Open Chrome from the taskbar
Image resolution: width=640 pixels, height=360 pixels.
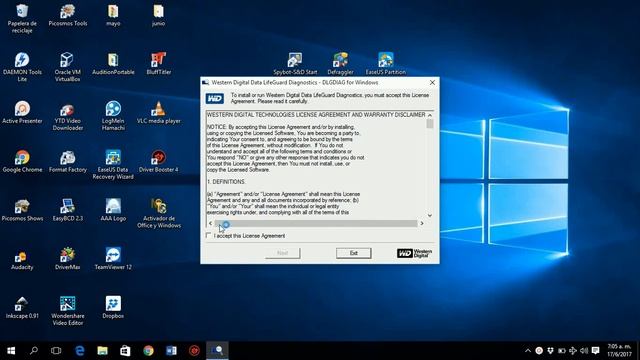pyautogui.click(x=148, y=351)
